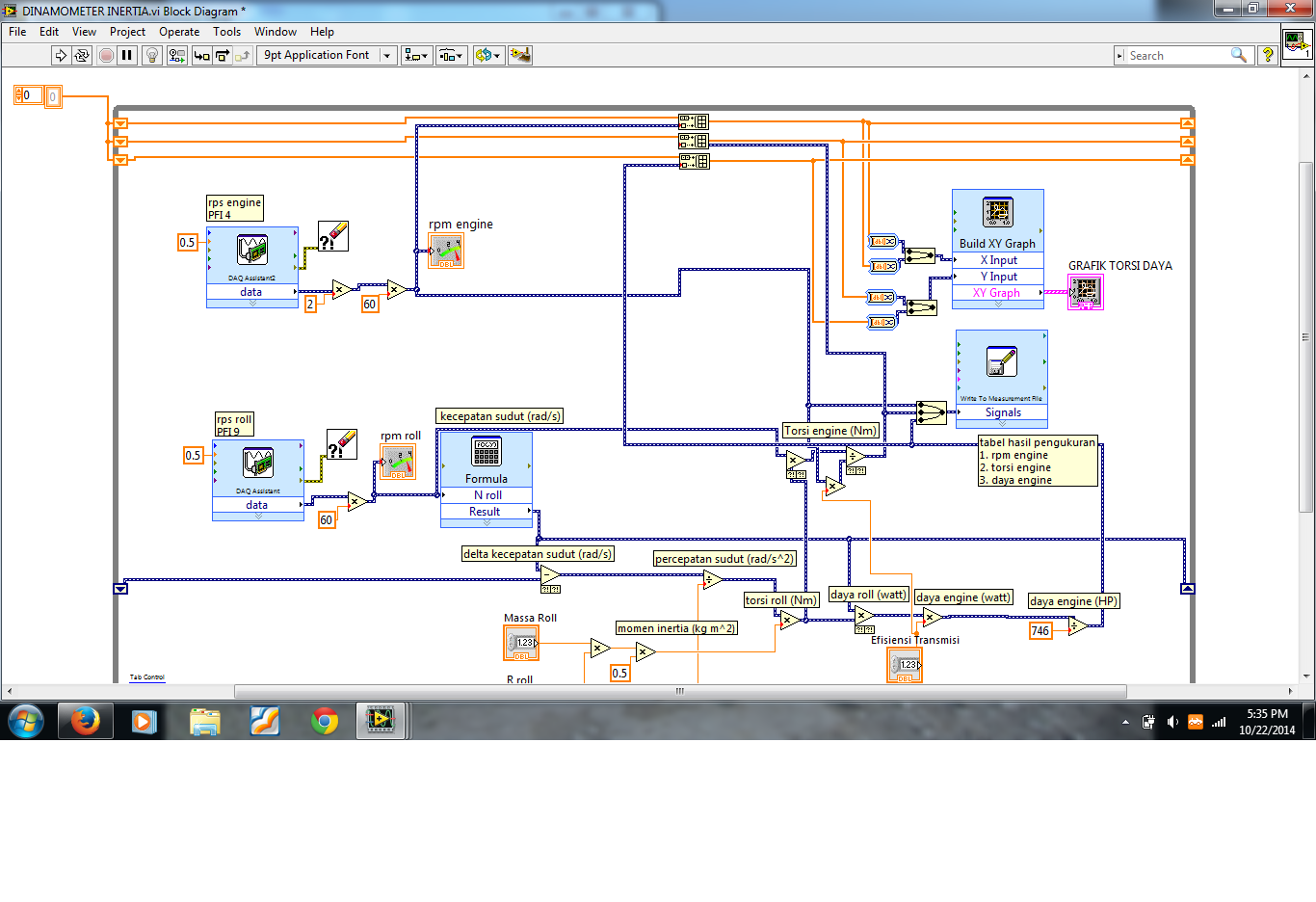This screenshot has height=902, width=1316.
Task: Open the Align Objects dropdown
Action: (x=416, y=56)
